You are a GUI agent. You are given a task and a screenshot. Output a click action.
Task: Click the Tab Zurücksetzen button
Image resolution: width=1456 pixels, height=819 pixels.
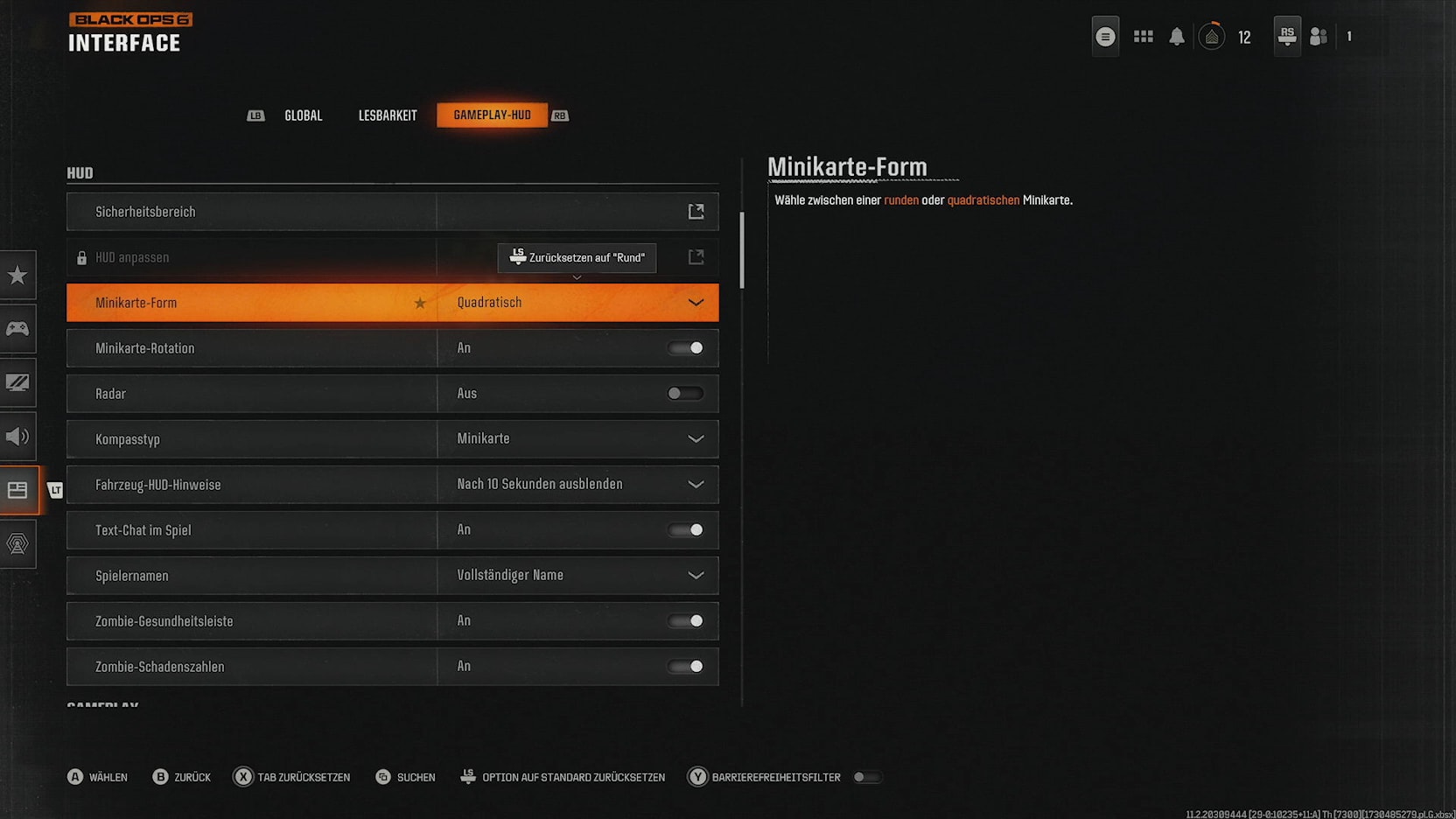pos(292,777)
